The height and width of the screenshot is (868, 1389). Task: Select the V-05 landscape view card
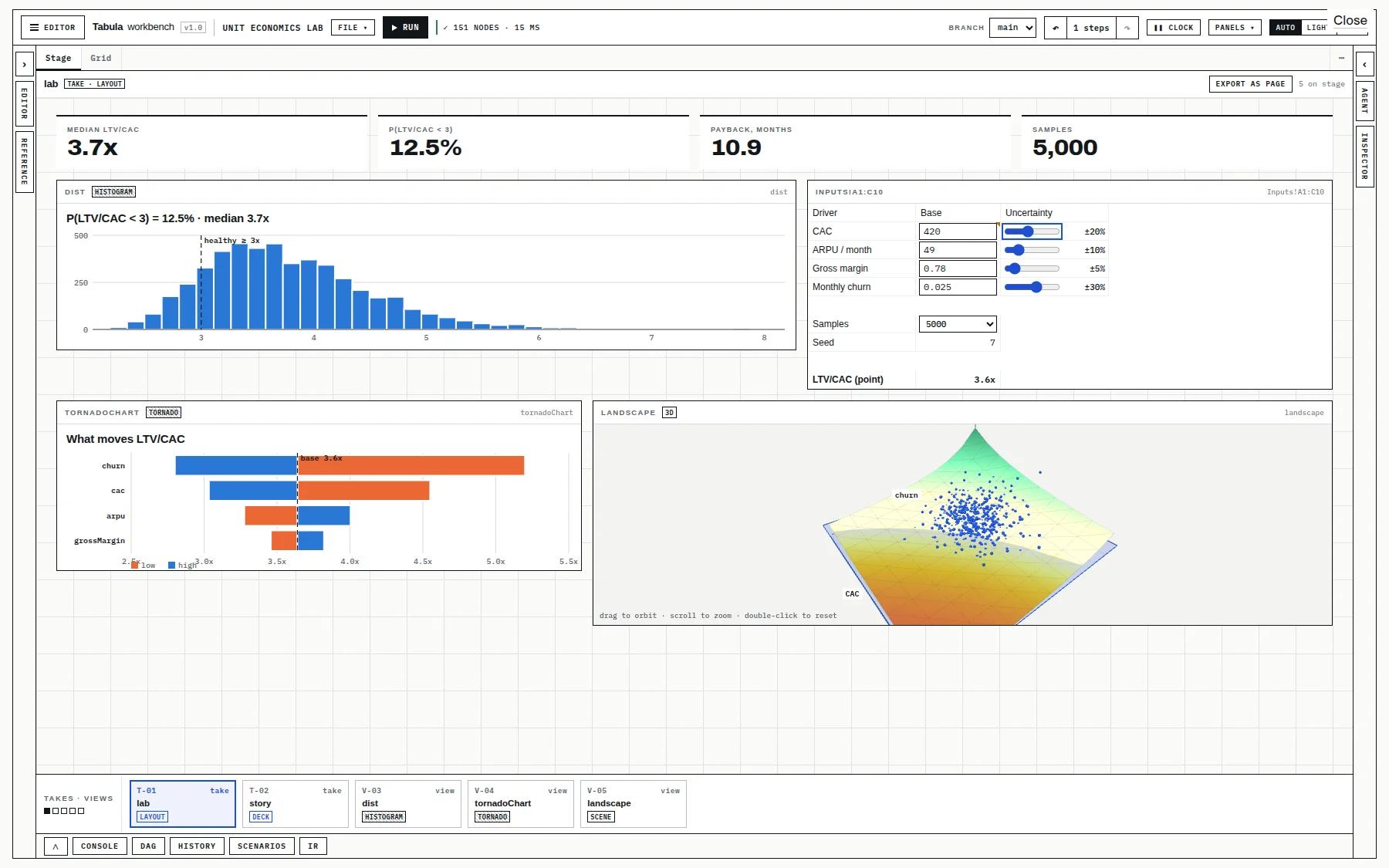click(x=634, y=804)
